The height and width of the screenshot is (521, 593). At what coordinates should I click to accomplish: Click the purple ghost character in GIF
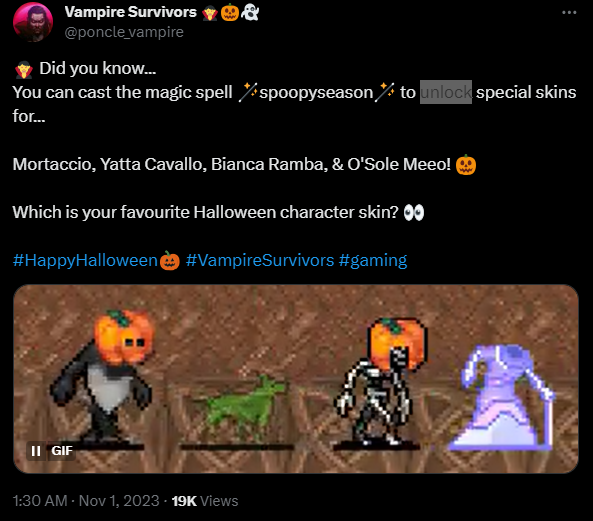coord(501,397)
